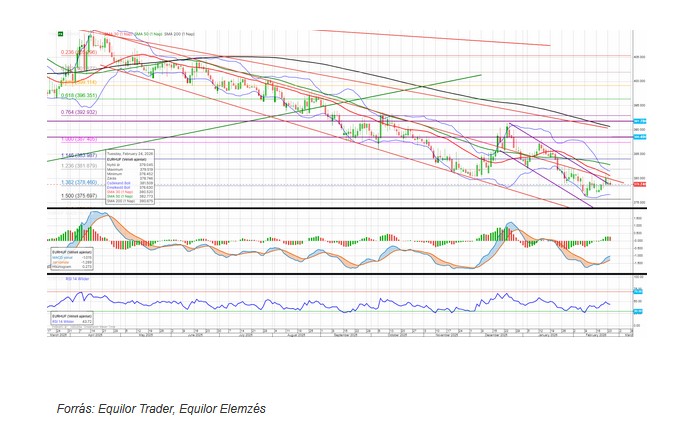689x441 pixels.
Task: Click the red current price tag on axis
Action: pyautogui.click(x=644, y=183)
